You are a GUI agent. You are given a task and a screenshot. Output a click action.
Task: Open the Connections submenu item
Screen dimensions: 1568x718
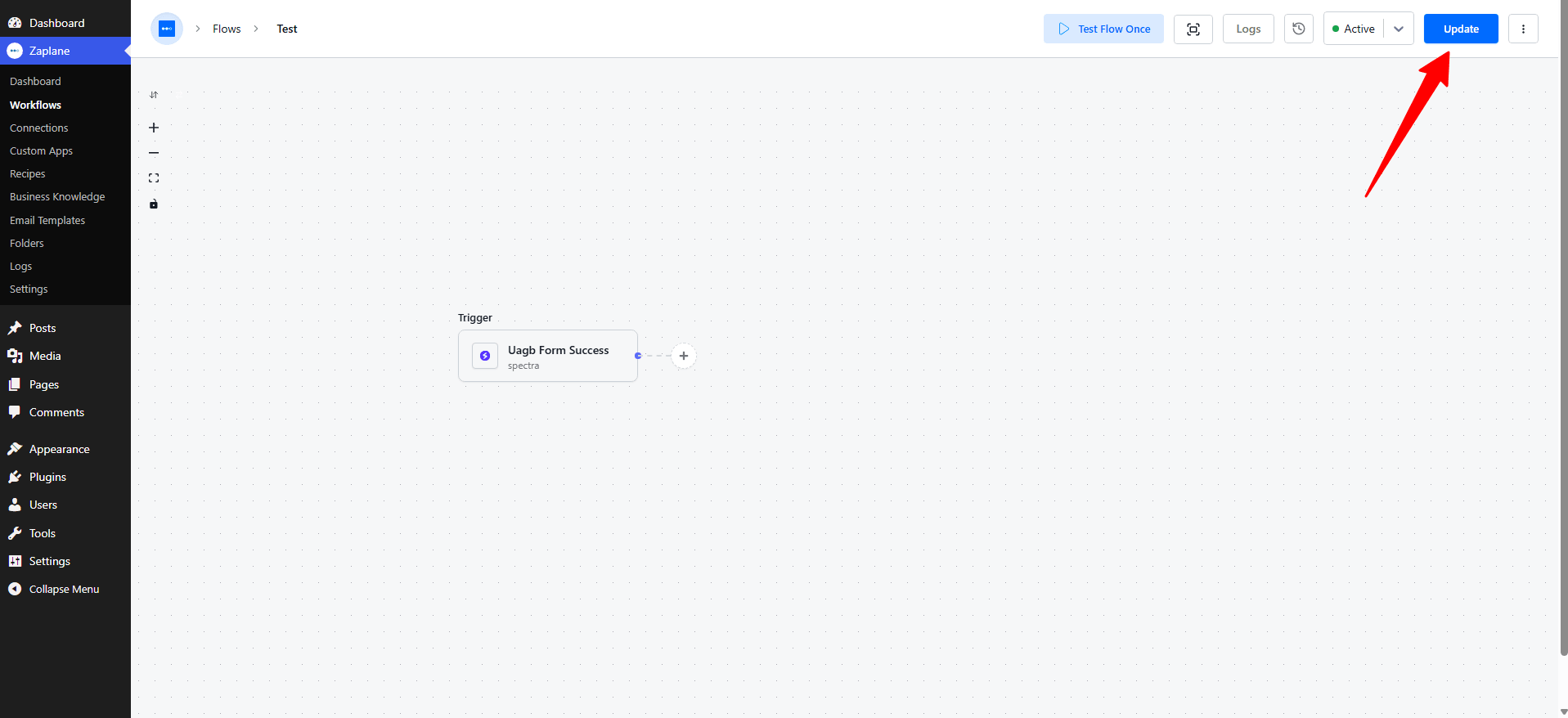tap(38, 128)
